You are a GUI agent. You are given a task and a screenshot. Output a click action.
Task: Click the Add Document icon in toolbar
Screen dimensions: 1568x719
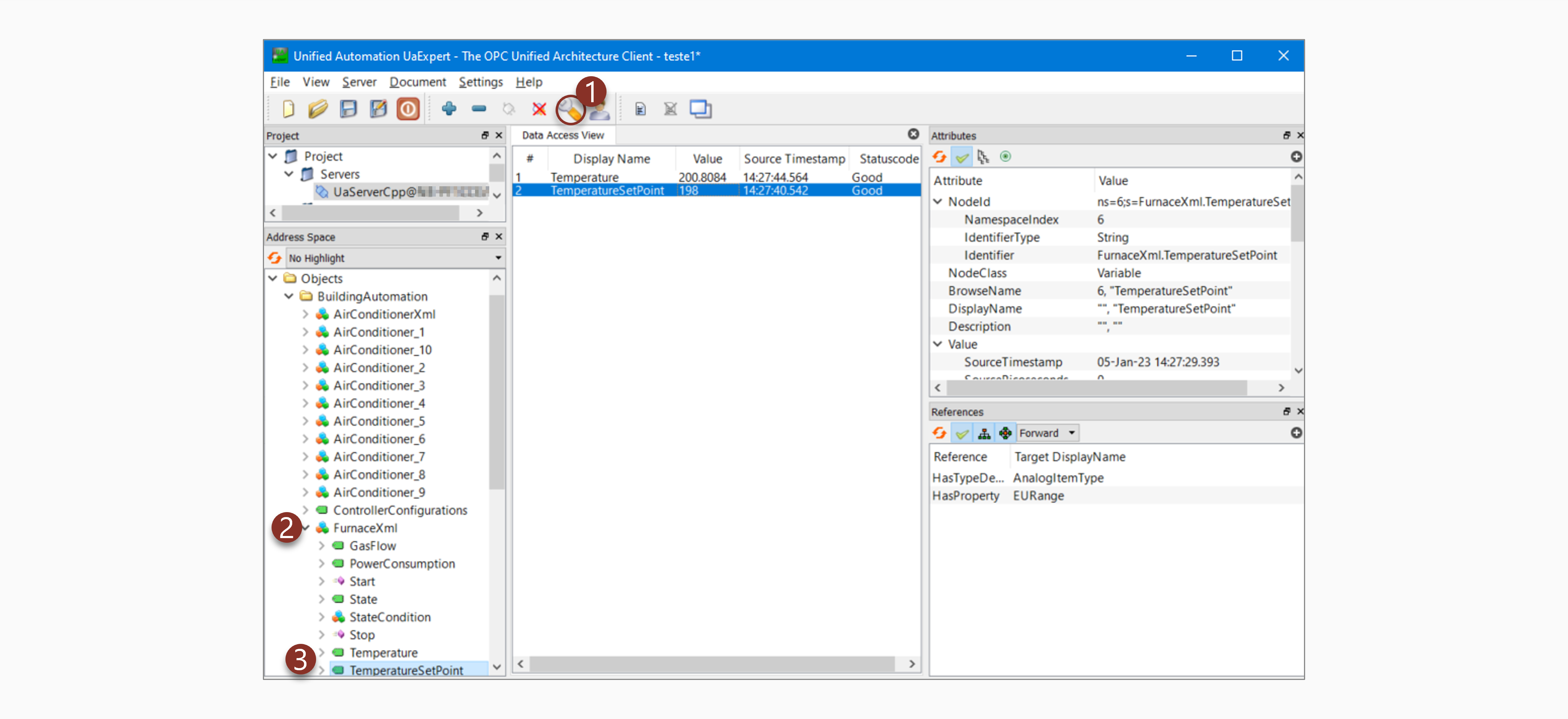[x=640, y=109]
